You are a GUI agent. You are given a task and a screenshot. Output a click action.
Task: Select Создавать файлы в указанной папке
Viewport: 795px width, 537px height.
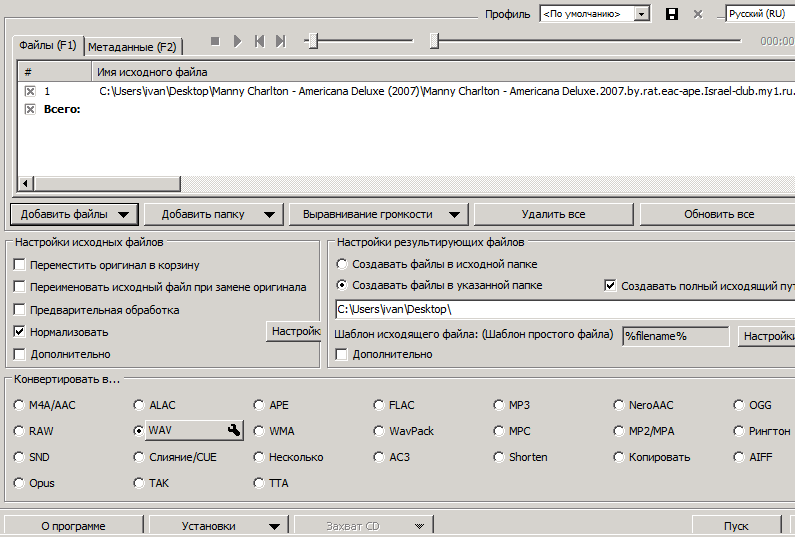point(342,285)
